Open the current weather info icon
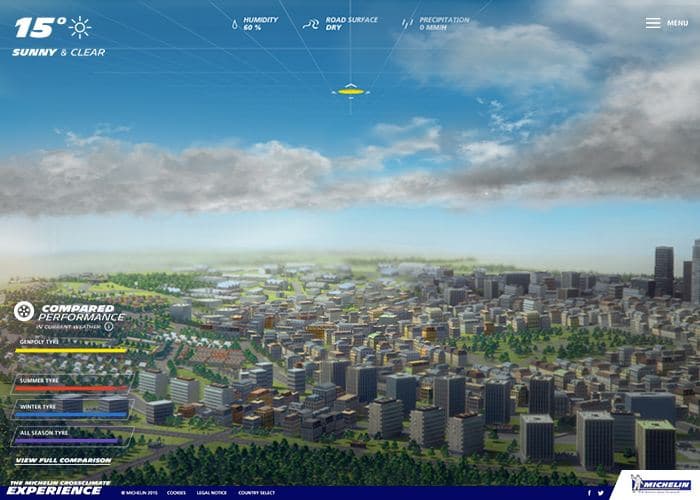The image size is (700, 500). point(108,327)
